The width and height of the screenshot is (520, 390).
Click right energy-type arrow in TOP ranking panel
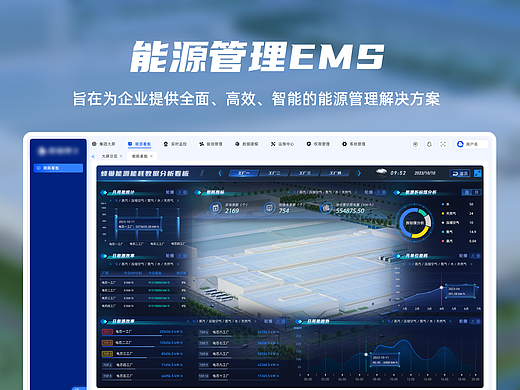tap(256, 321)
